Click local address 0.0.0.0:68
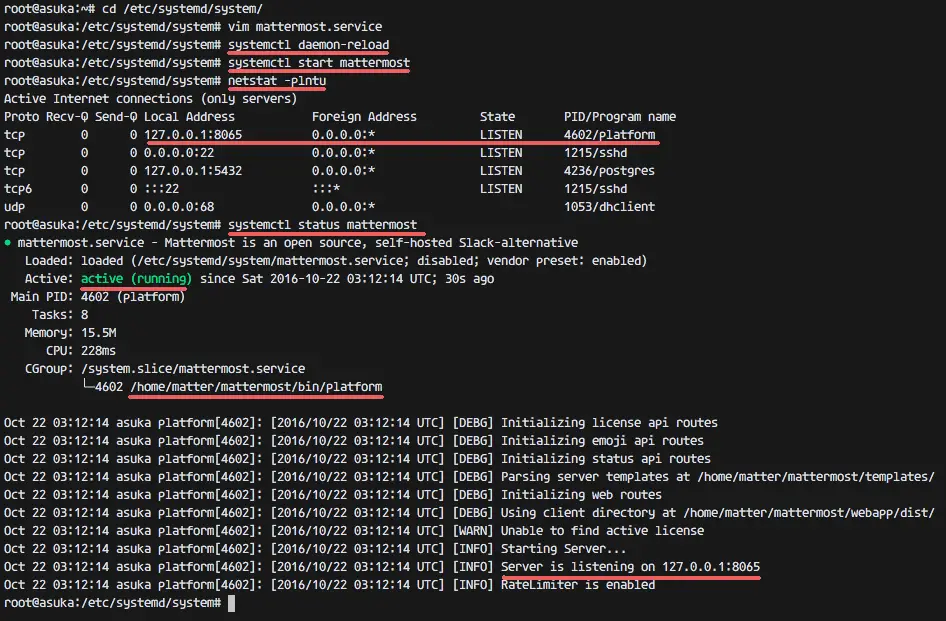946x621 pixels. click(179, 207)
